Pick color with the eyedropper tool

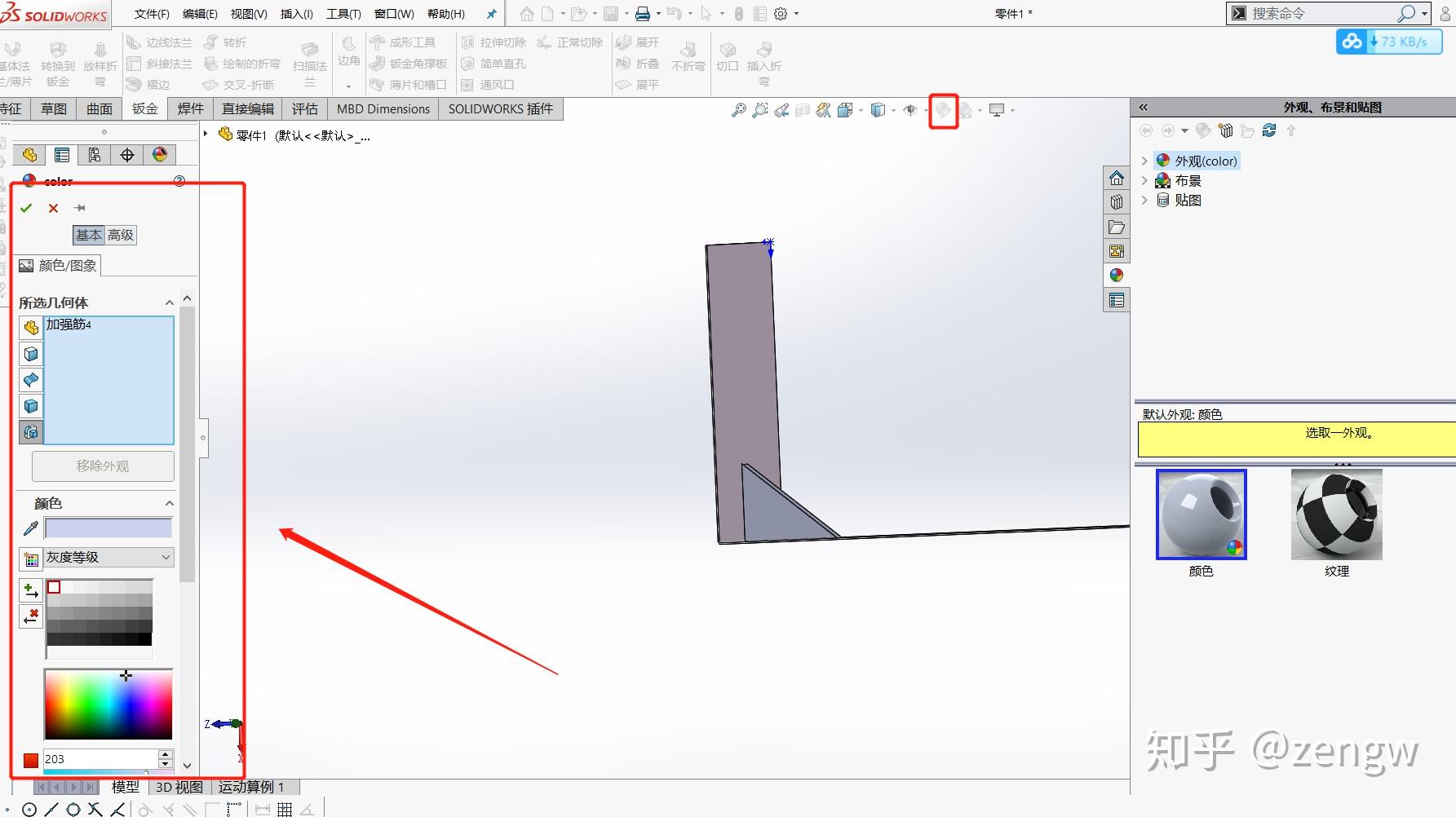30,528
